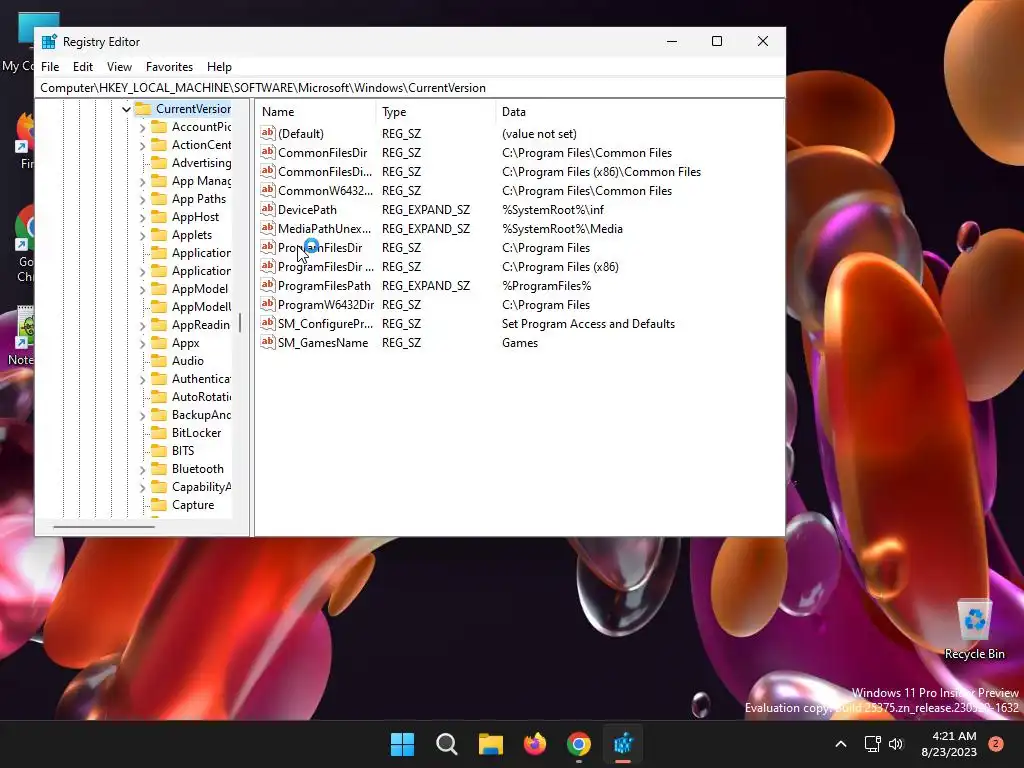This screenshot has width=1024, height=768.
Task: Select the CommonW6432 value name
Action: pyautogui.click(x=325, y=191)
